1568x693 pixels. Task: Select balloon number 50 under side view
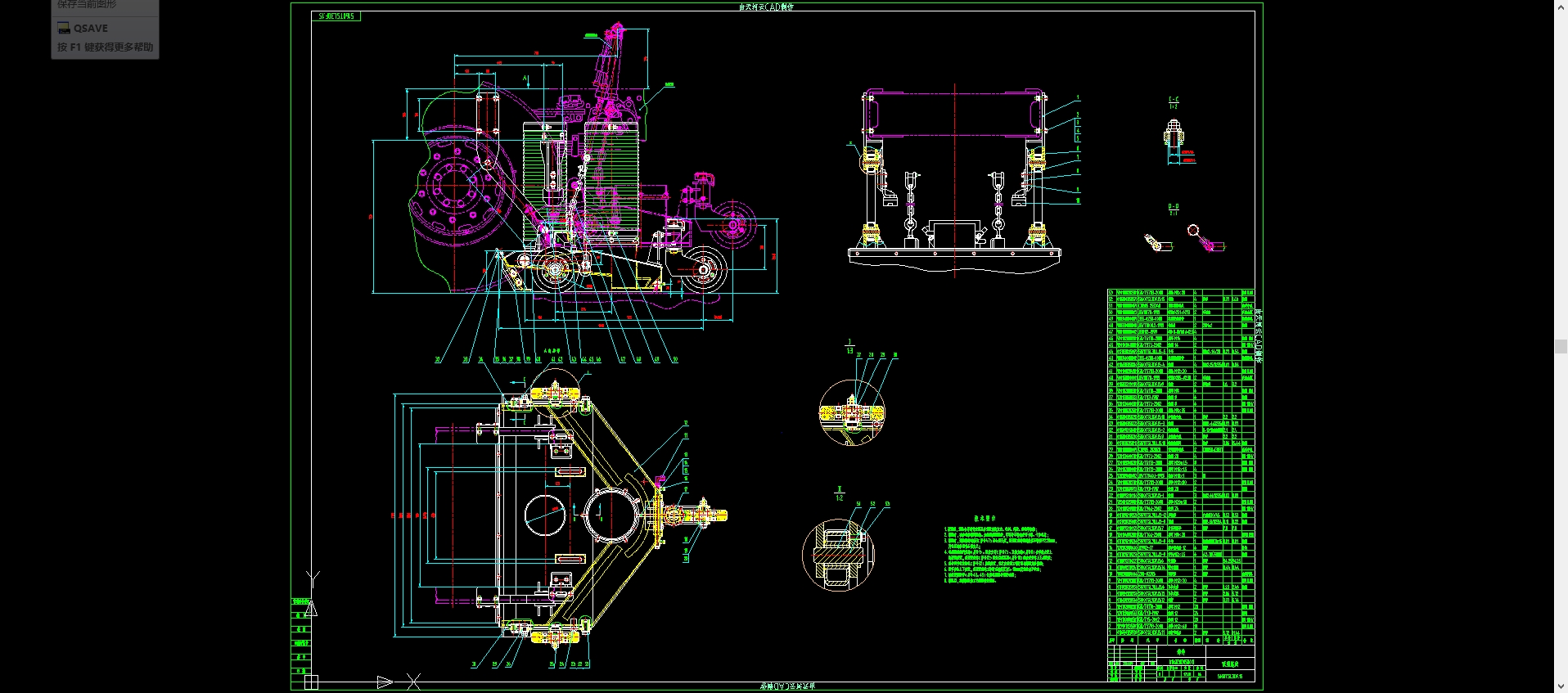(x=675, y=359)
